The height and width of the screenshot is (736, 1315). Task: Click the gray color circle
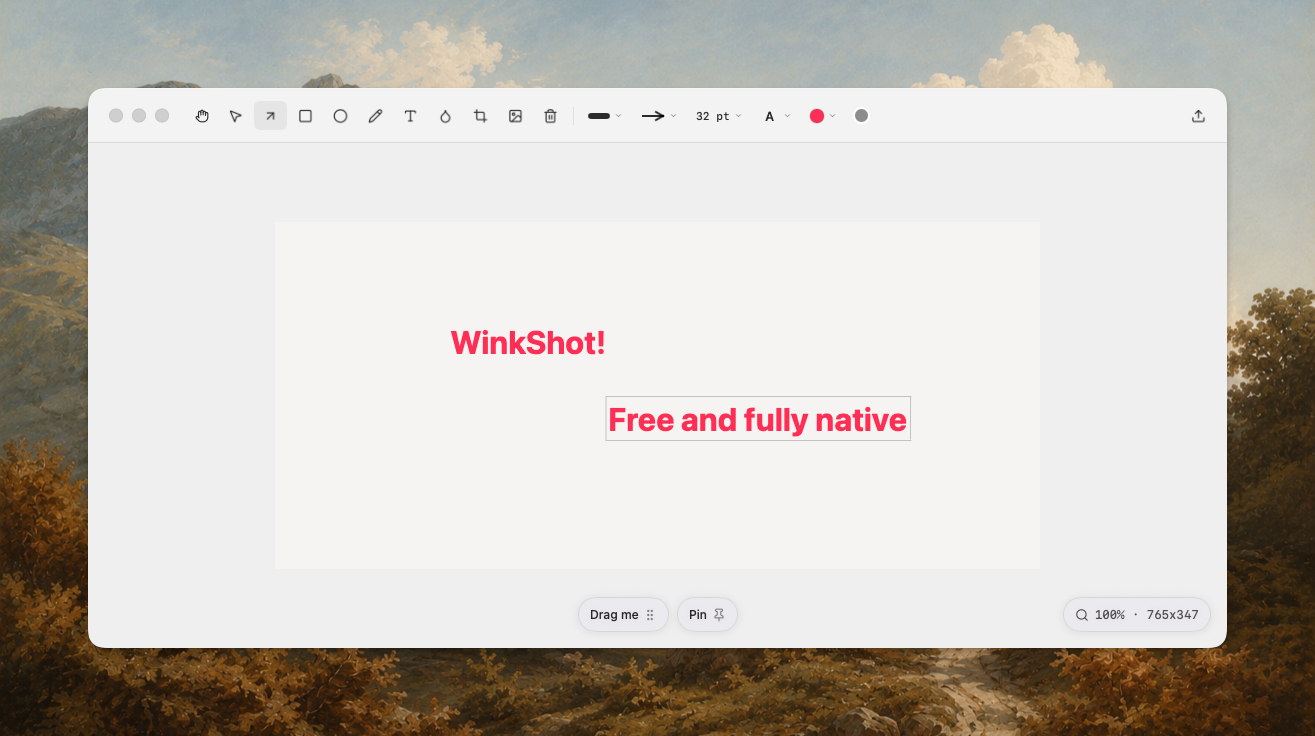pyautogui.click(x=861, y=116)
